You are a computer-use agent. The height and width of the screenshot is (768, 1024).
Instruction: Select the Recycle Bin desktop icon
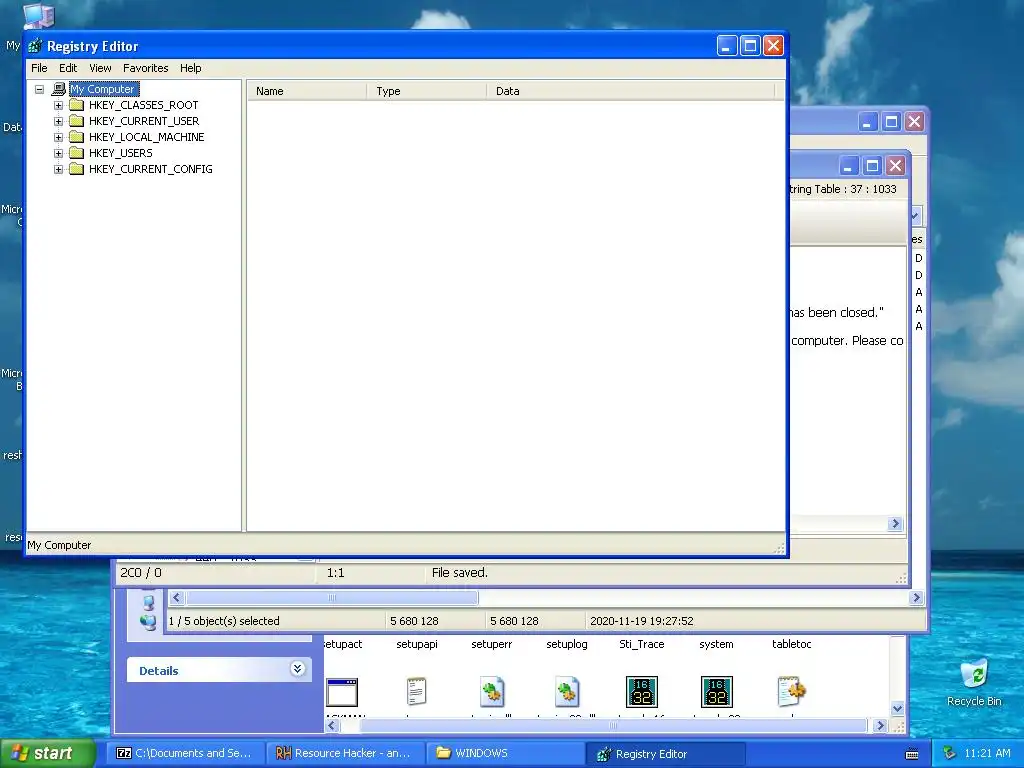tap(974, 674)
